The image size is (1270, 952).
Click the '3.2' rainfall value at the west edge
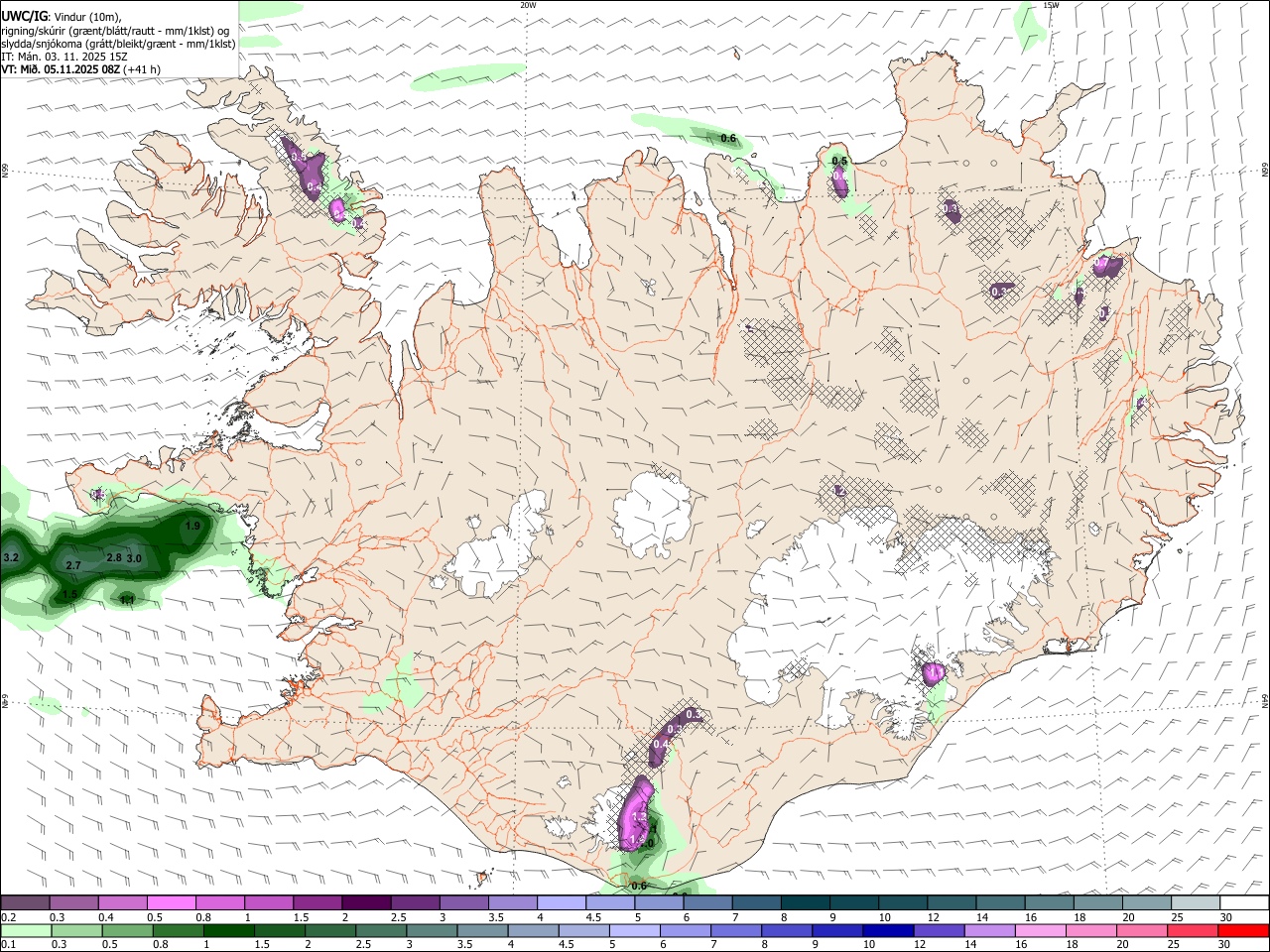pyautogui.click(x=11, y=558)
